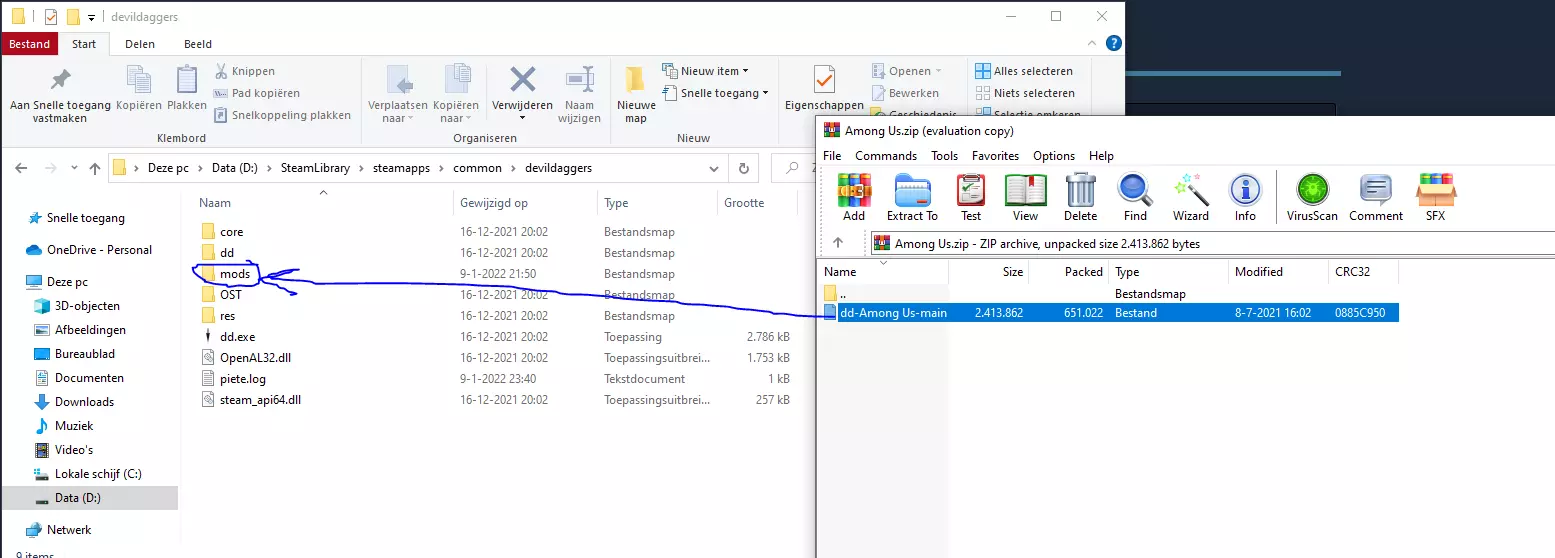Click Explorer help question mark icon
The image size is (1555, 558).
[1113, 43]
